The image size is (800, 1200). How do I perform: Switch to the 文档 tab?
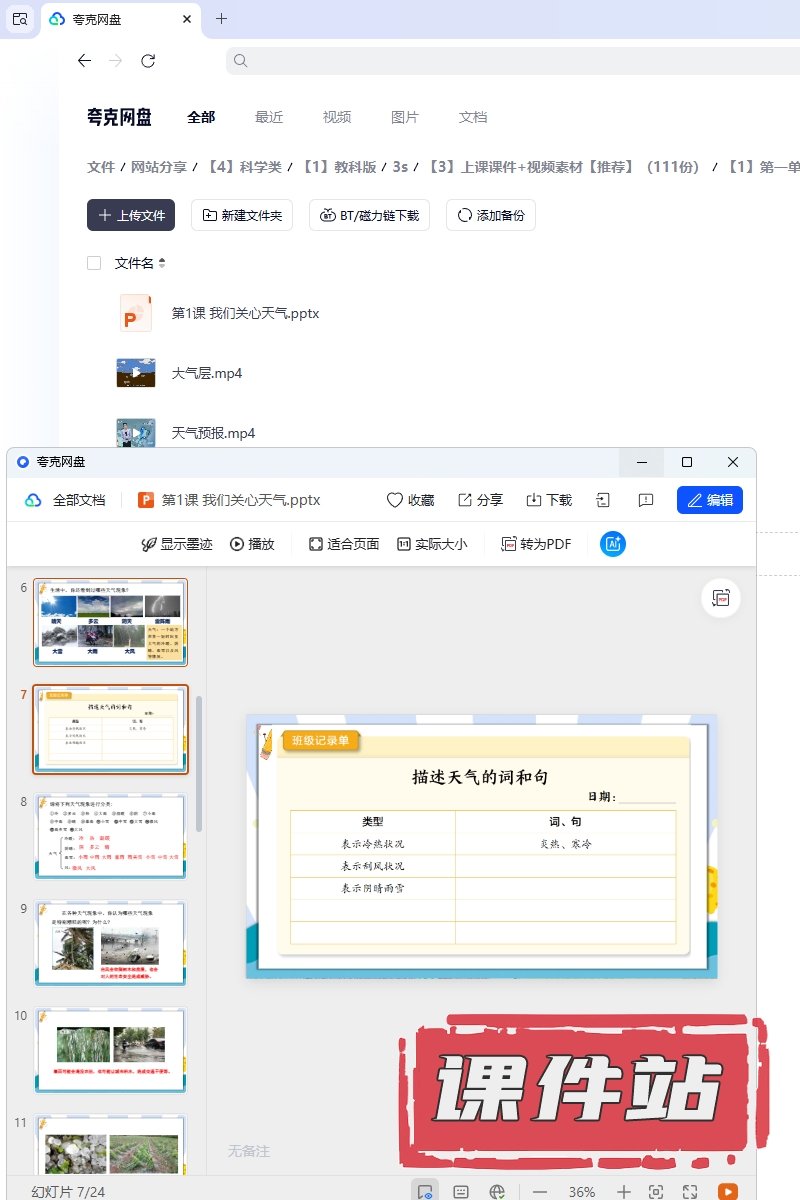(x=473, y=117)
